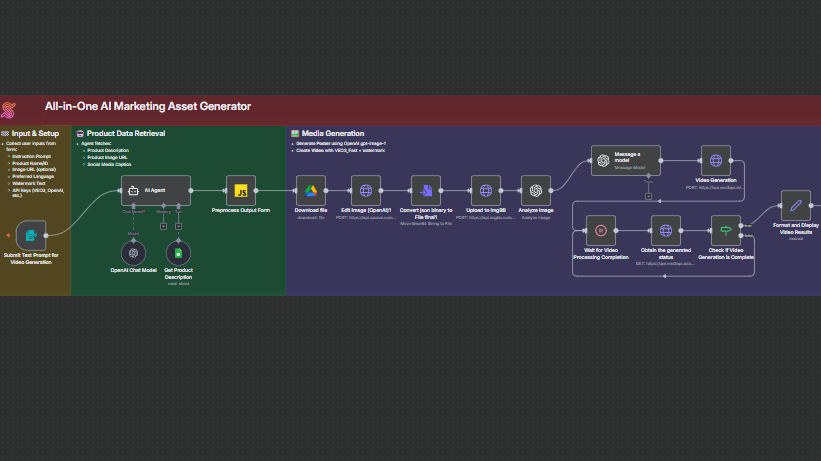The width and height of the screenshot is (821, 461).
Task: Click the Convert json binary to File node
Action: 426,190
